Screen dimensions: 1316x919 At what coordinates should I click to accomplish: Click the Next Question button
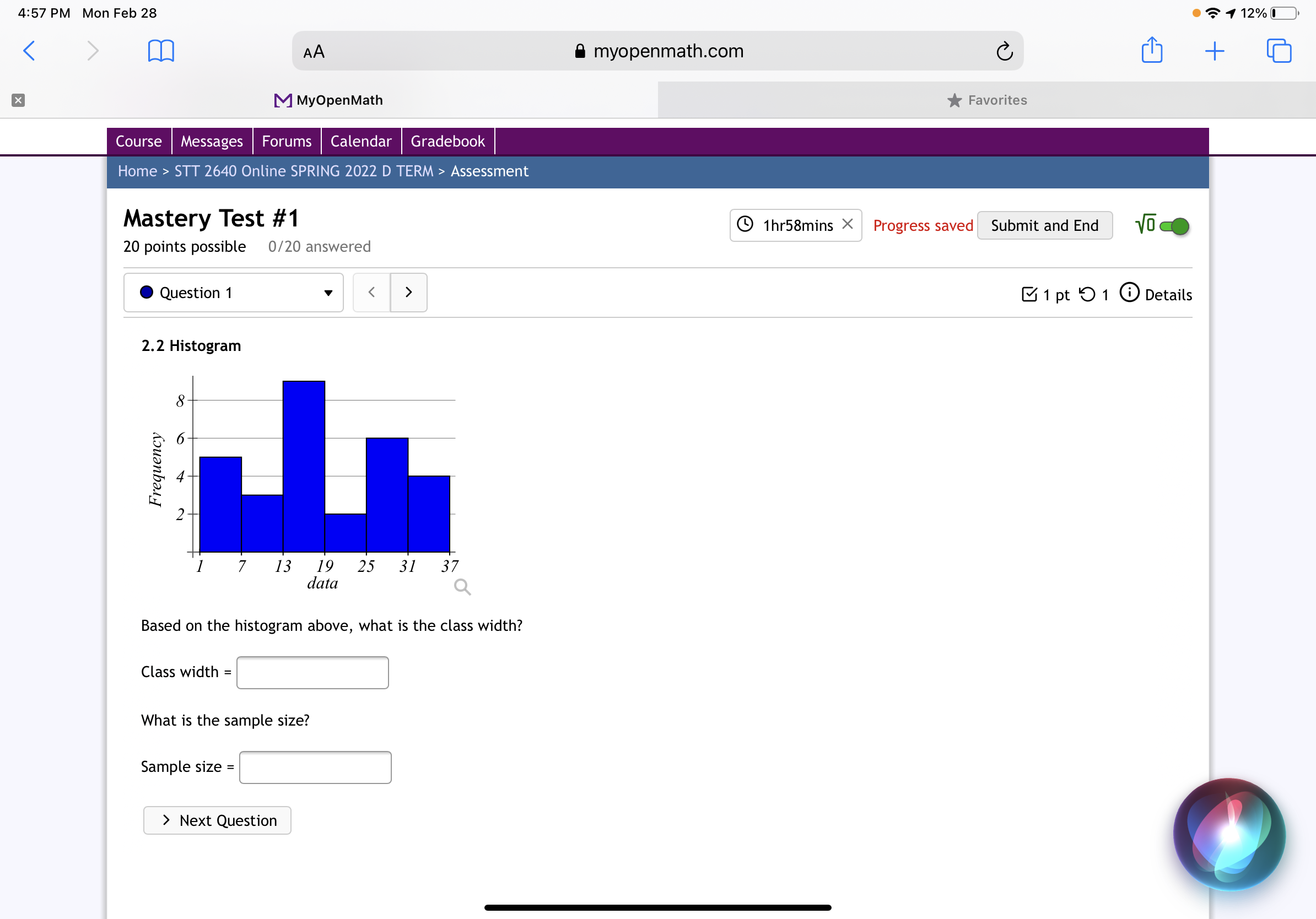click(217, 820)
